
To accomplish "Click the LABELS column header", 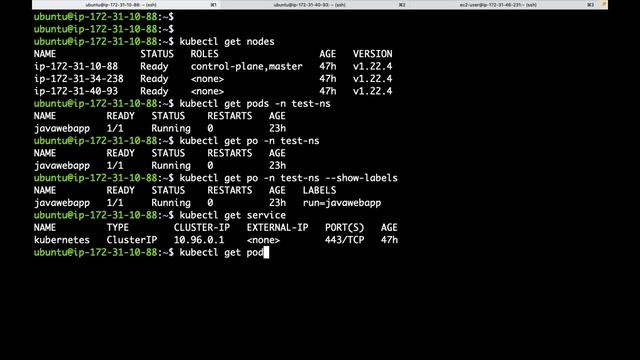I will pyautogui.click(x=319, y=190).
